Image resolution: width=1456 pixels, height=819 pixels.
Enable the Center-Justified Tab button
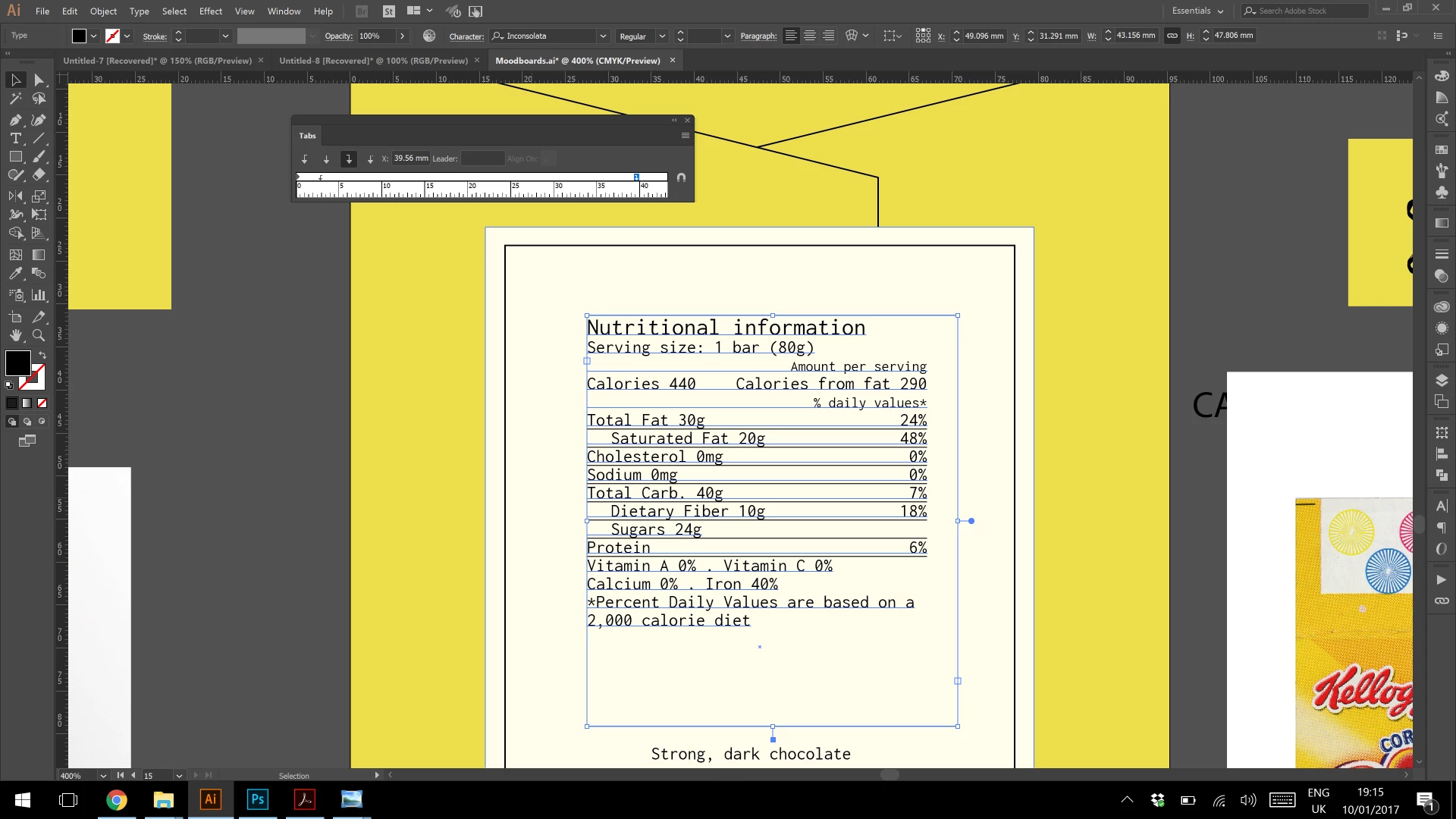(x=327, y=159)
